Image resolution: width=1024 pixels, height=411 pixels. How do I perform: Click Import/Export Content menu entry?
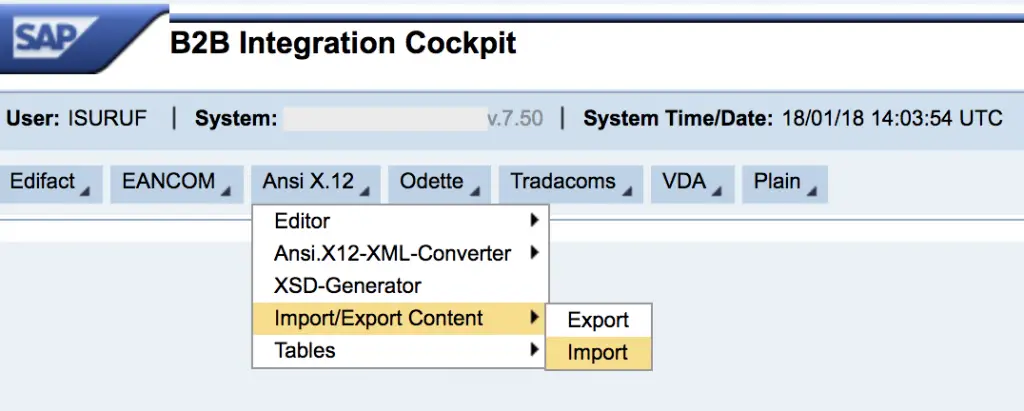(x=400, y=318)
